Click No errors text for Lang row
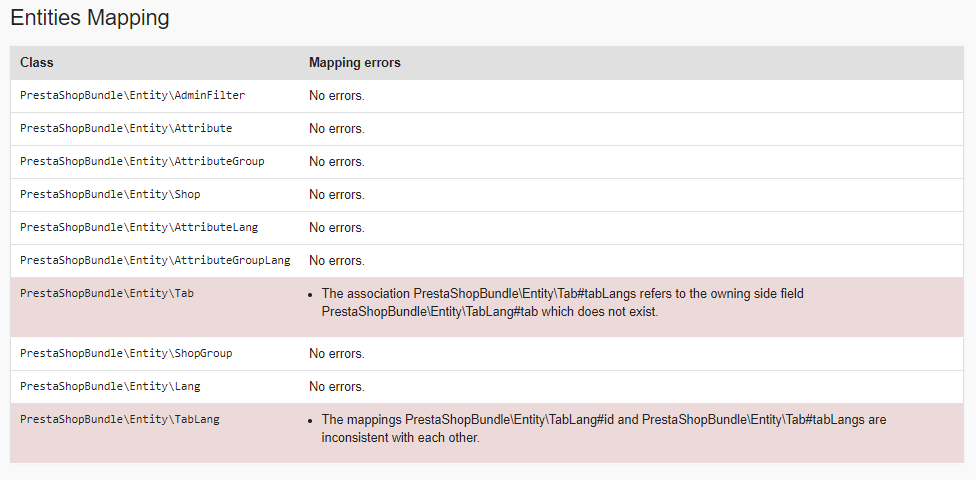 click(x=336, y=386)
